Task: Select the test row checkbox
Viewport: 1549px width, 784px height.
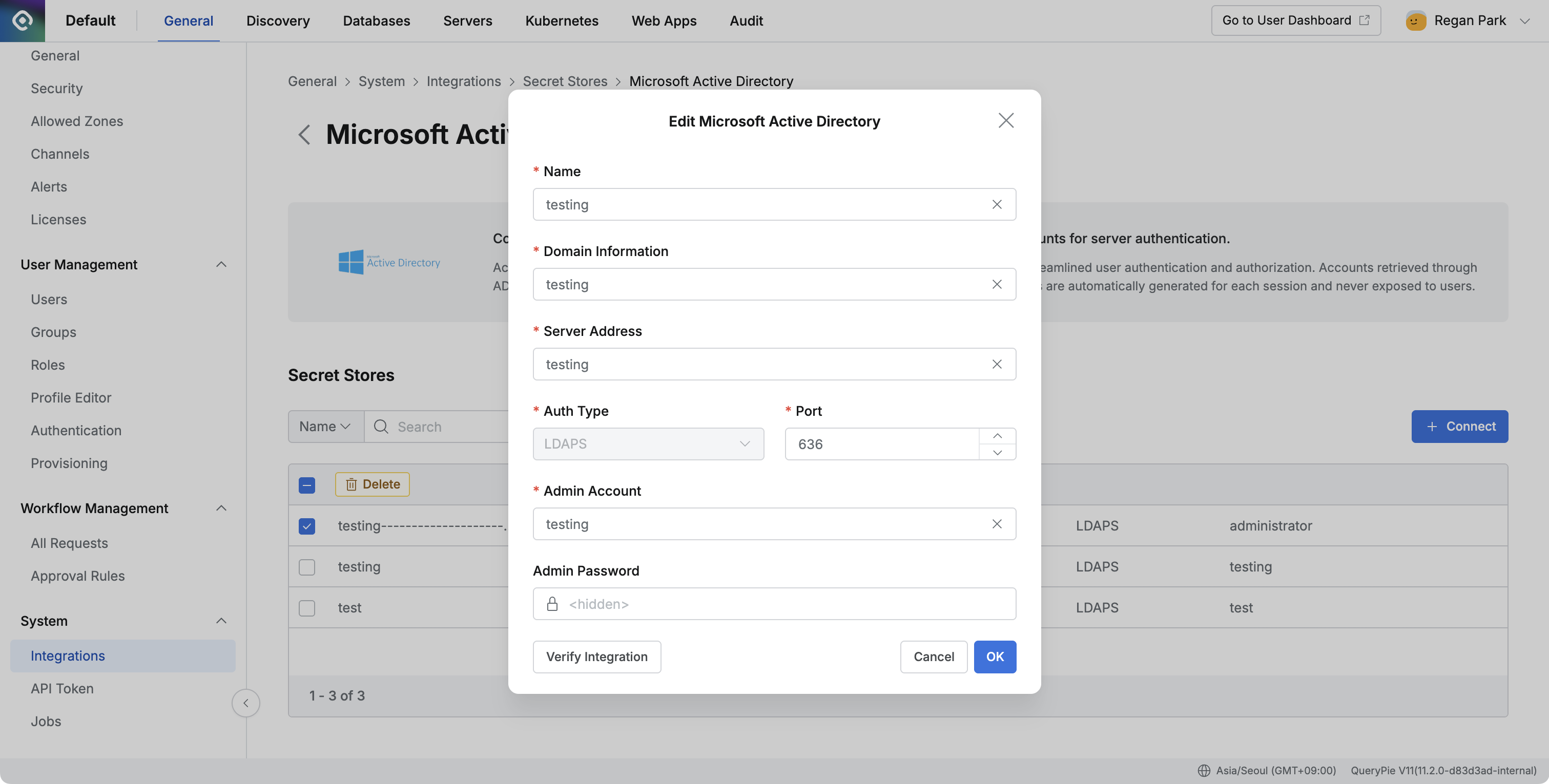Action: (x=306, y=608)
